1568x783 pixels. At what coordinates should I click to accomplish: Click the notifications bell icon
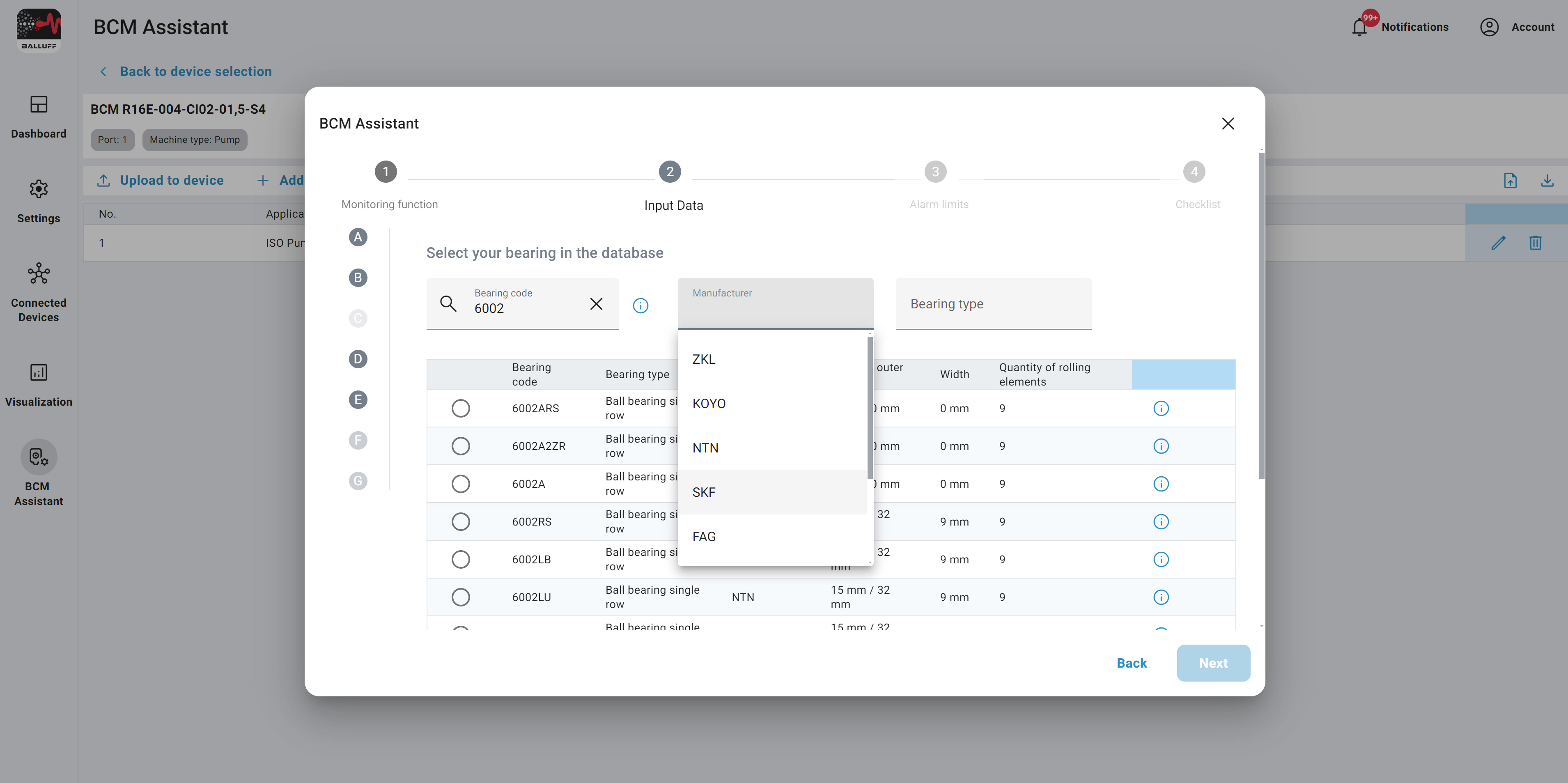(x=1359, y=28)
